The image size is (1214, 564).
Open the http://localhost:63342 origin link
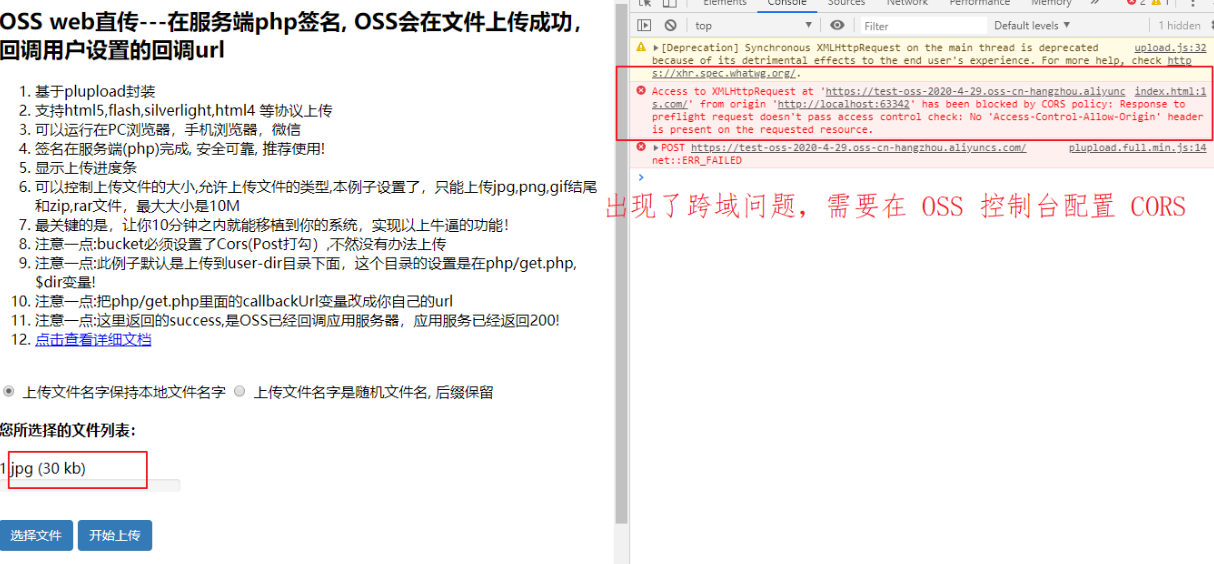[843, 104]
